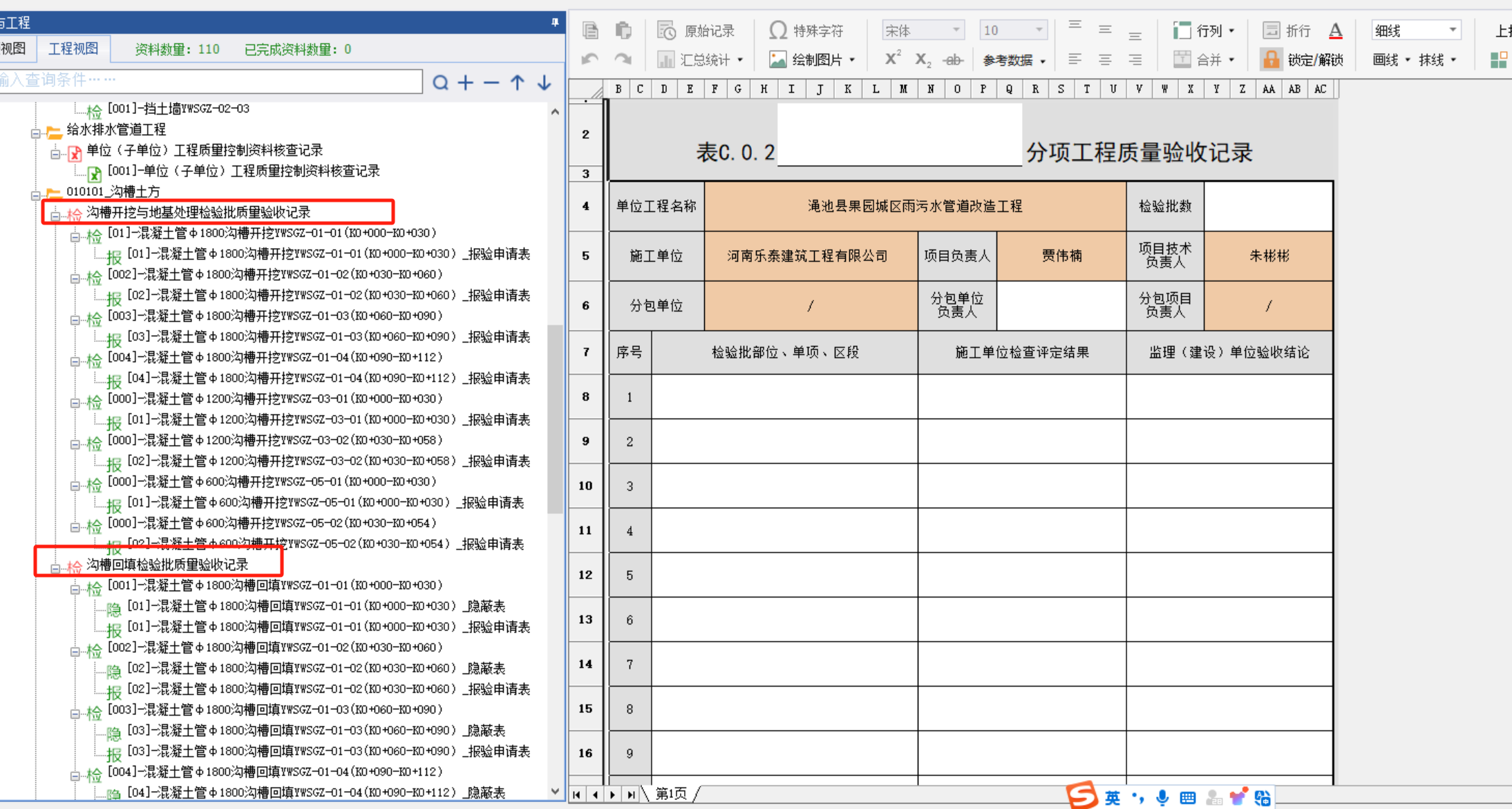Viewport: 1512px width, 809px height.
Task: Undo the last action
Action: (590, 59)
